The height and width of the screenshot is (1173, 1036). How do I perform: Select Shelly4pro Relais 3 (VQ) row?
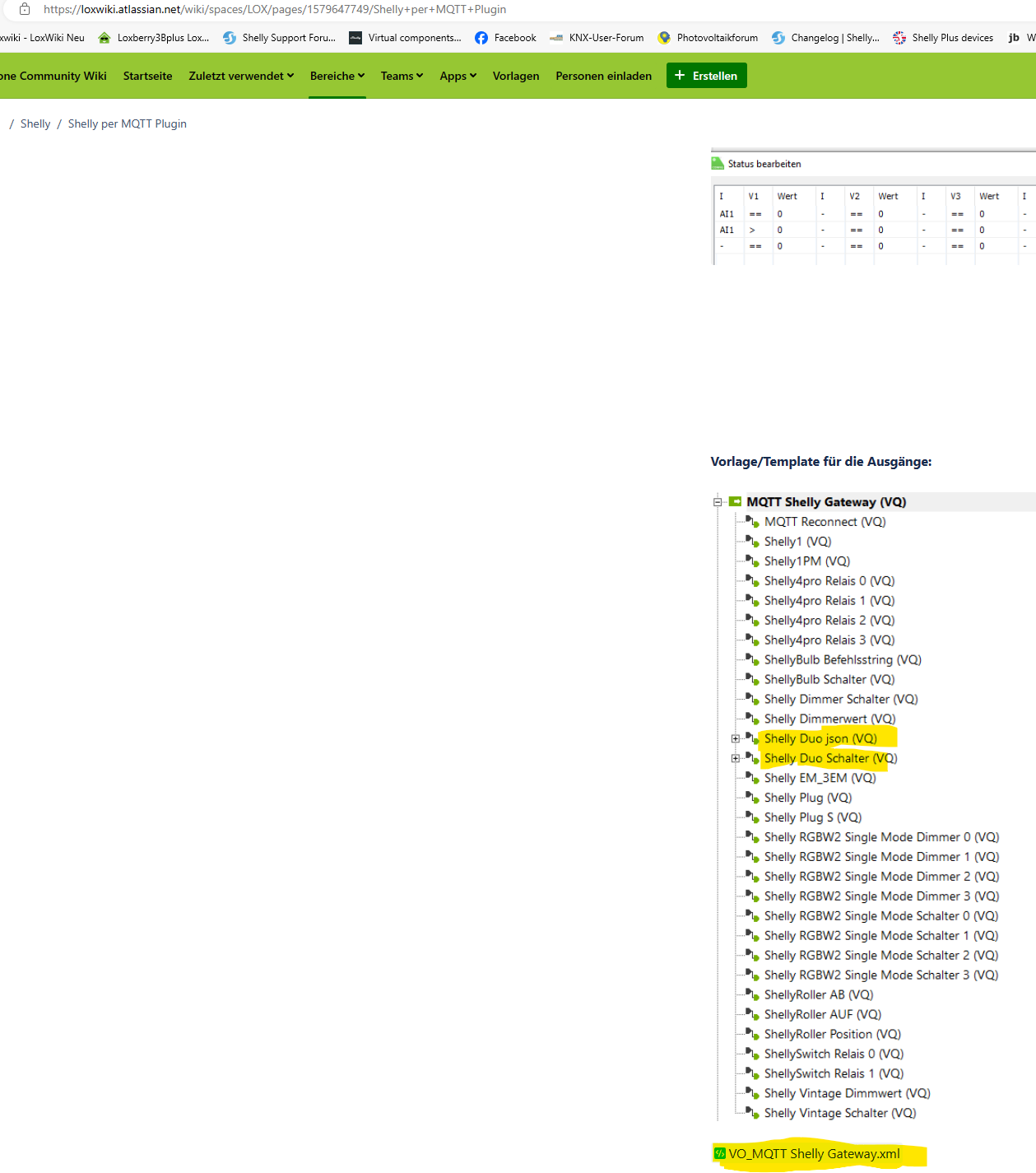click(829, 640)
